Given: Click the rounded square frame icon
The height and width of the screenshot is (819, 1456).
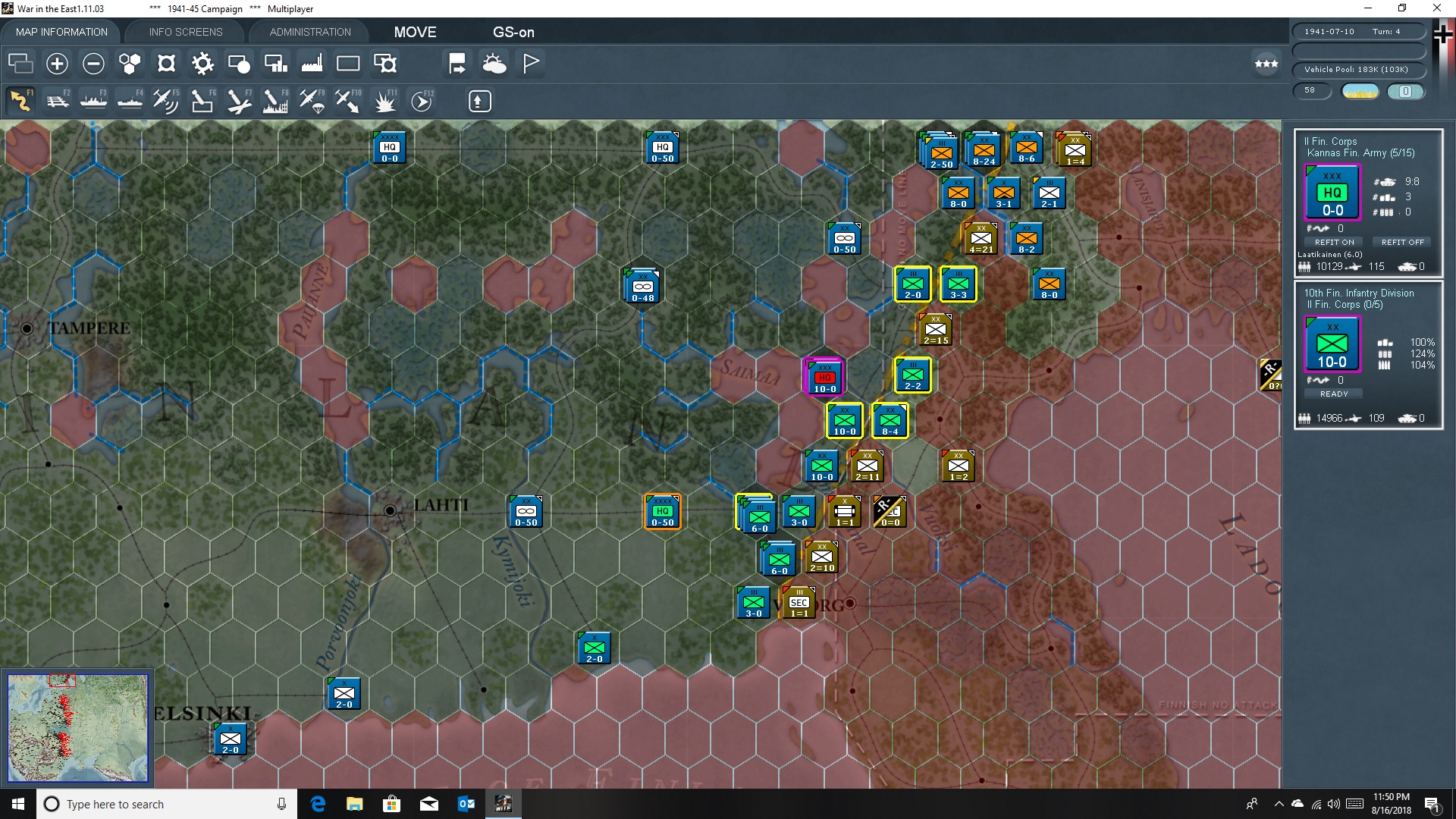Looking at the screenshot, I should [166, 63].
